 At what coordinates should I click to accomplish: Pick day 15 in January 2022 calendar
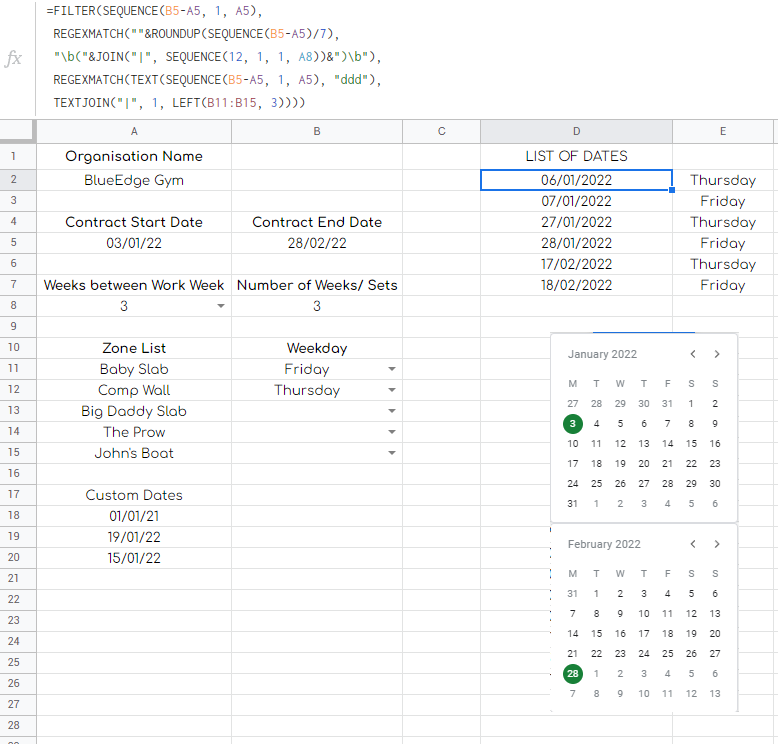691,444
